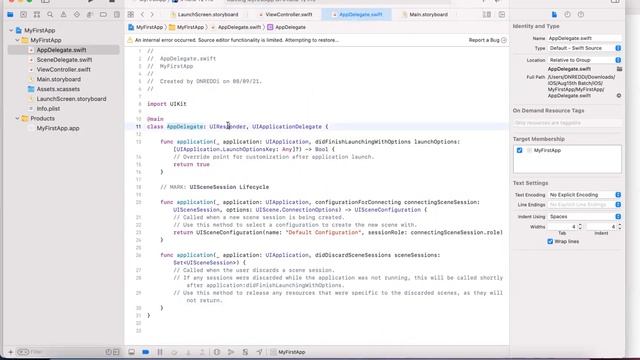Click the Report a Bug button

[x=487, y=40]
